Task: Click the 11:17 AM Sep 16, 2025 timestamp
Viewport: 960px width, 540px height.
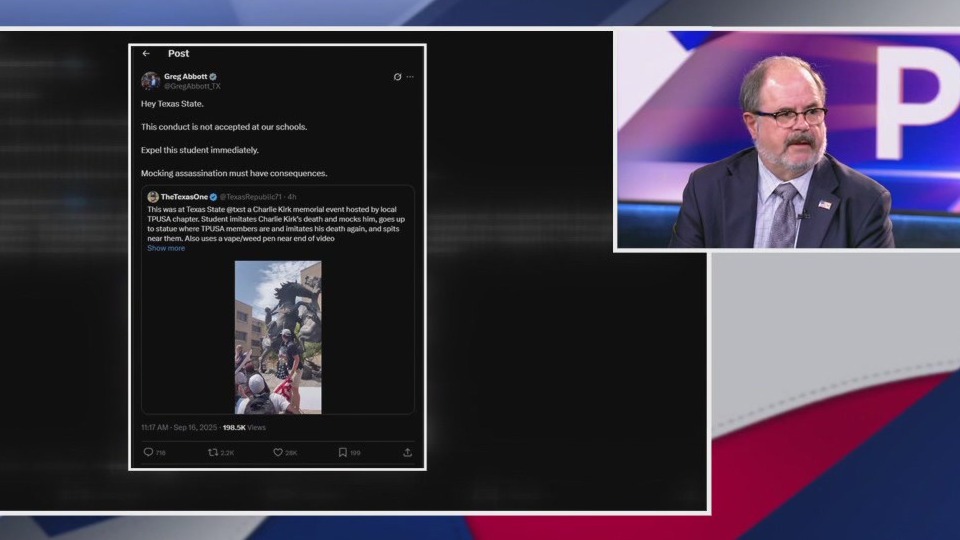Action: point(179,427)
